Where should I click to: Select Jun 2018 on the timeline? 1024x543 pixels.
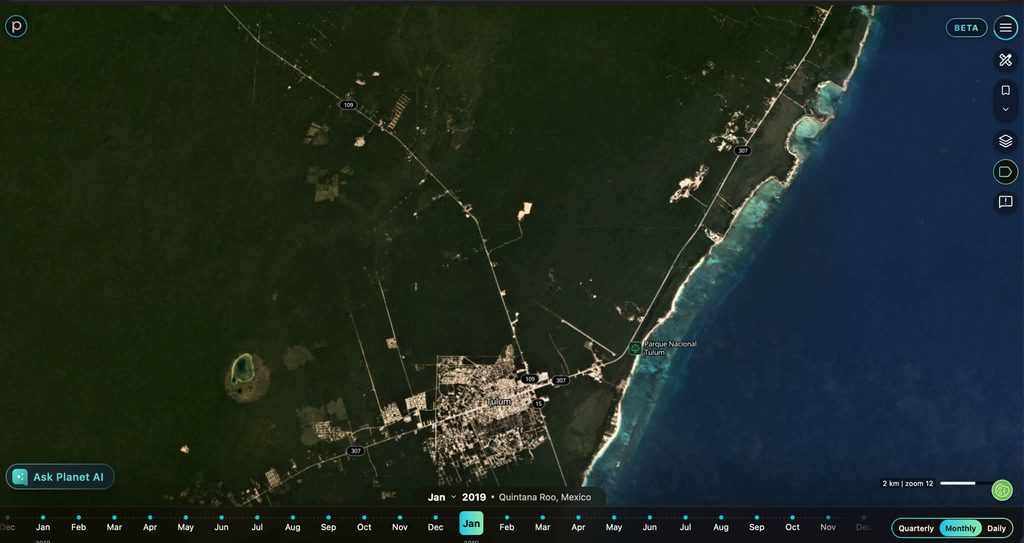click(x=221, y=527)
